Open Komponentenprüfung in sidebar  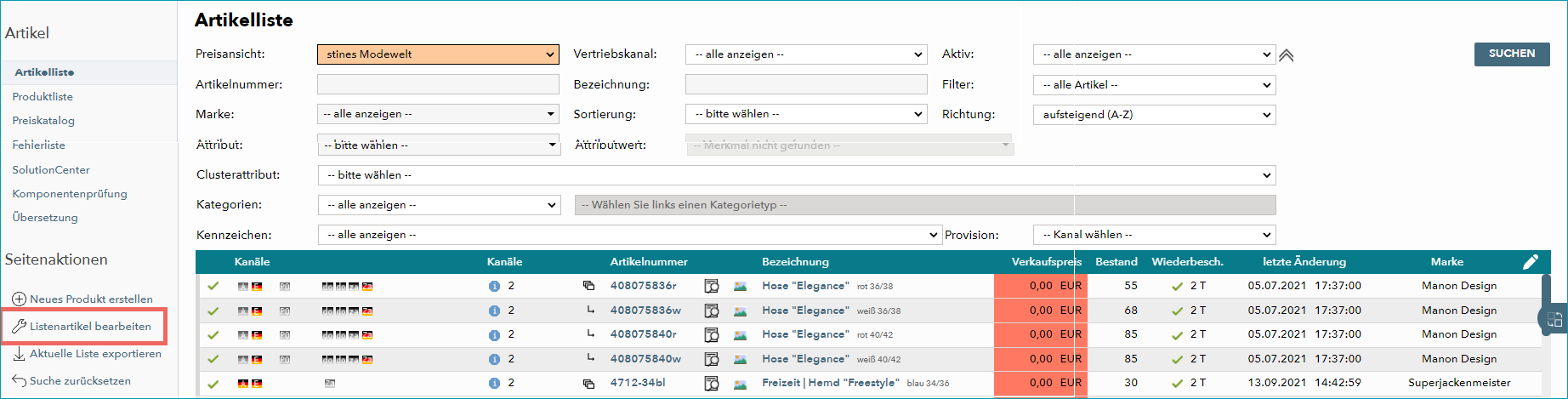(x=70, y=194)
